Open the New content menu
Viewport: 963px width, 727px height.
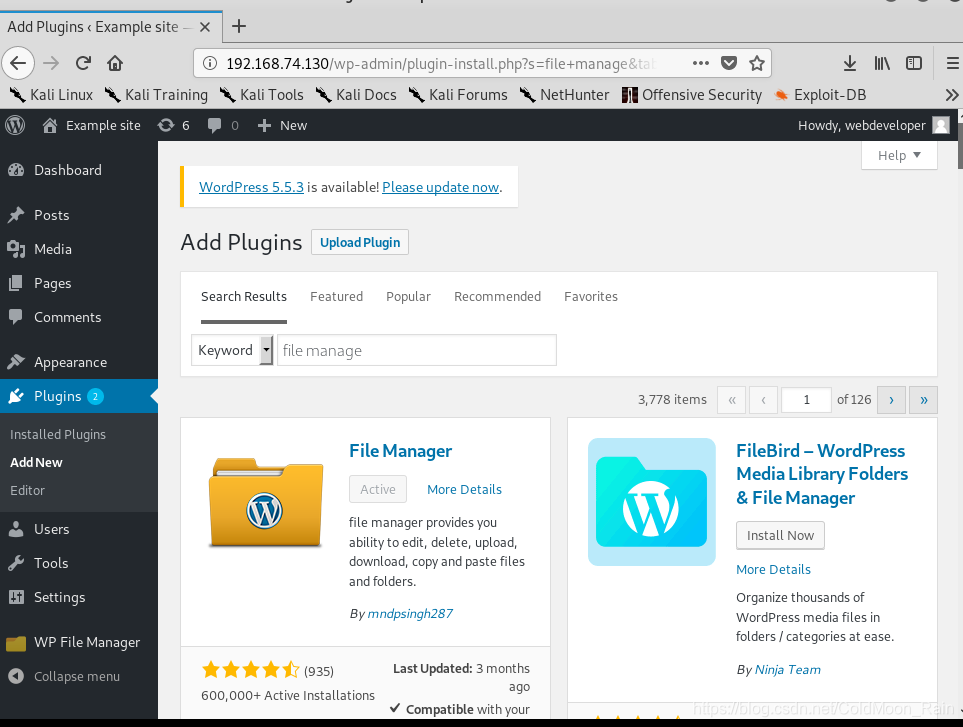click(x=282, y=125)
